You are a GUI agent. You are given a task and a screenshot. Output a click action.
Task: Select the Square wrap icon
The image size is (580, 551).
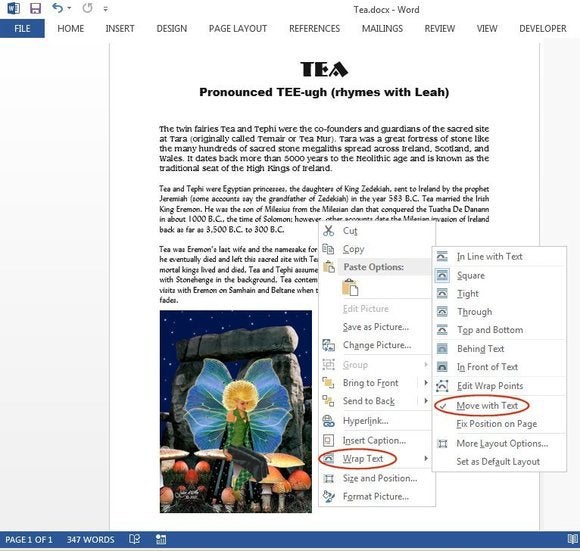point(442,275)
